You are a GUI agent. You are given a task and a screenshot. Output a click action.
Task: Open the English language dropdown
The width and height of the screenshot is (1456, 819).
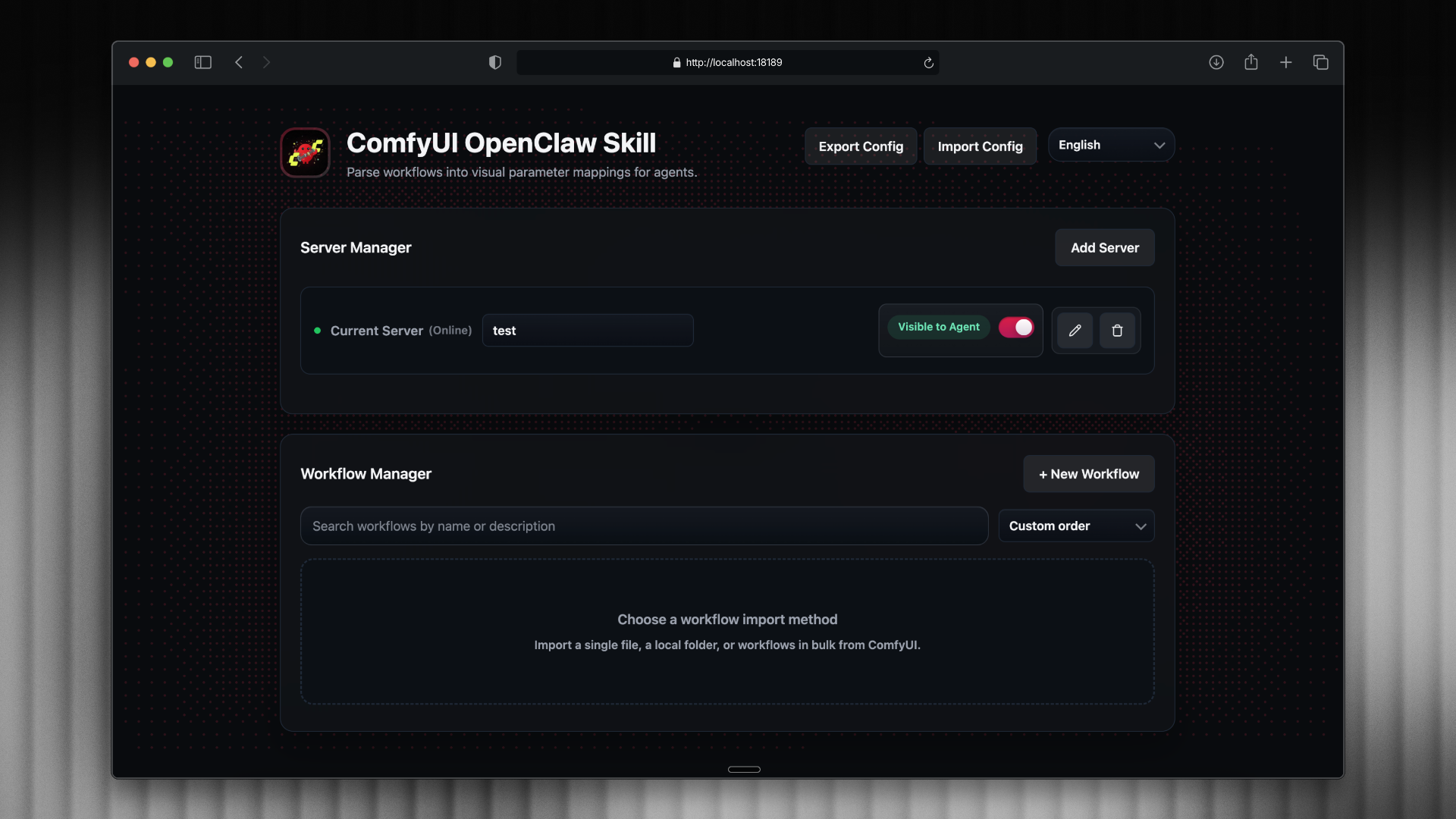pyautogui.click(x=1111, y=145)
